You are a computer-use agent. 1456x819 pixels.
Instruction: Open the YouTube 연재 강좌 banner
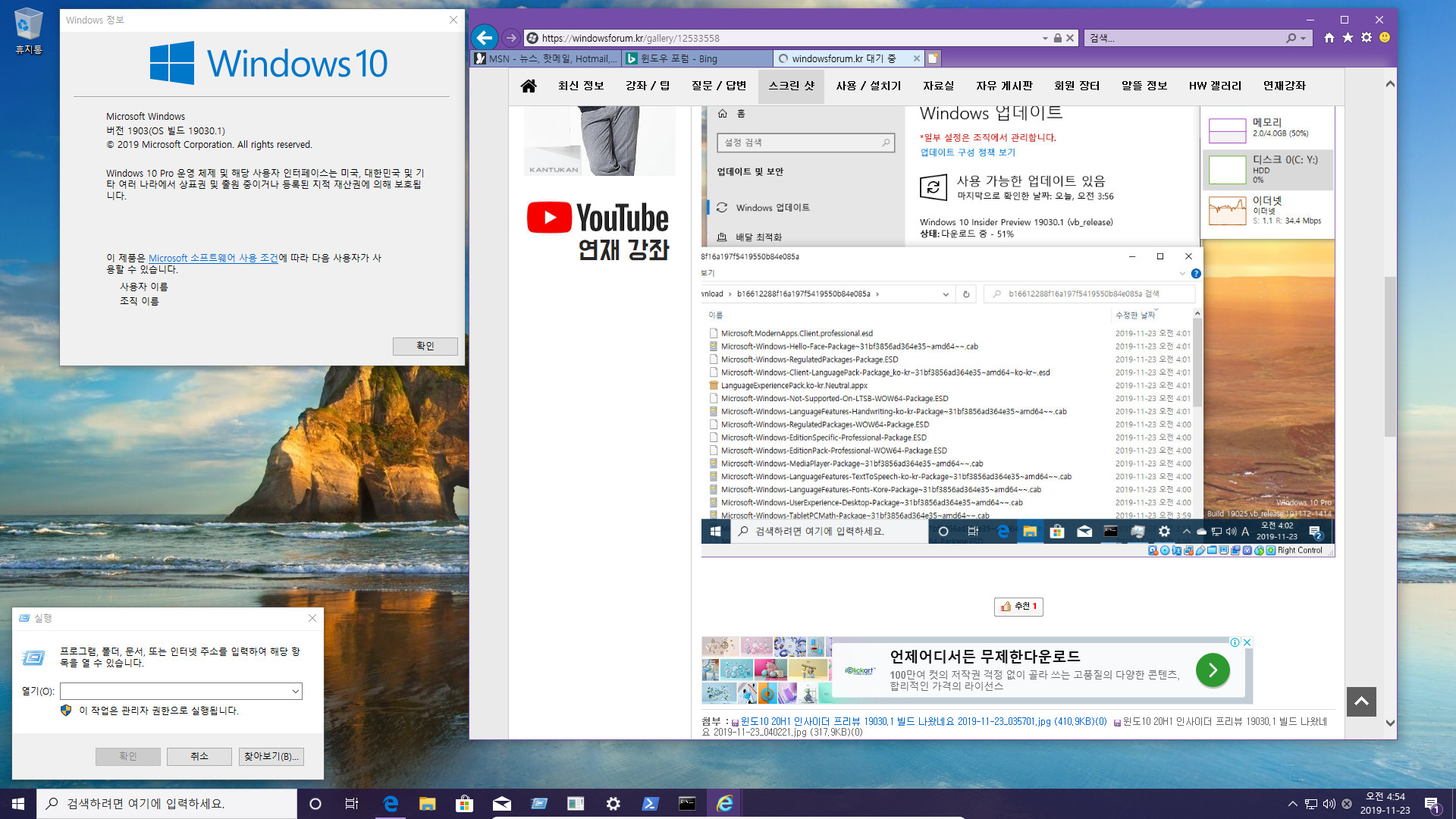599,231
